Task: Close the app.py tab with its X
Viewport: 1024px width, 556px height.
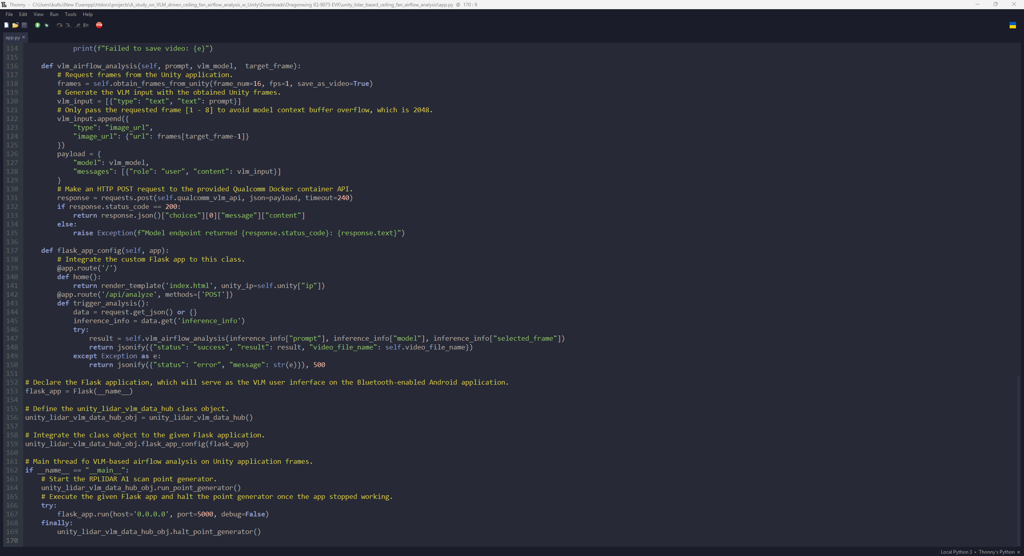Action: coord(24,37)
